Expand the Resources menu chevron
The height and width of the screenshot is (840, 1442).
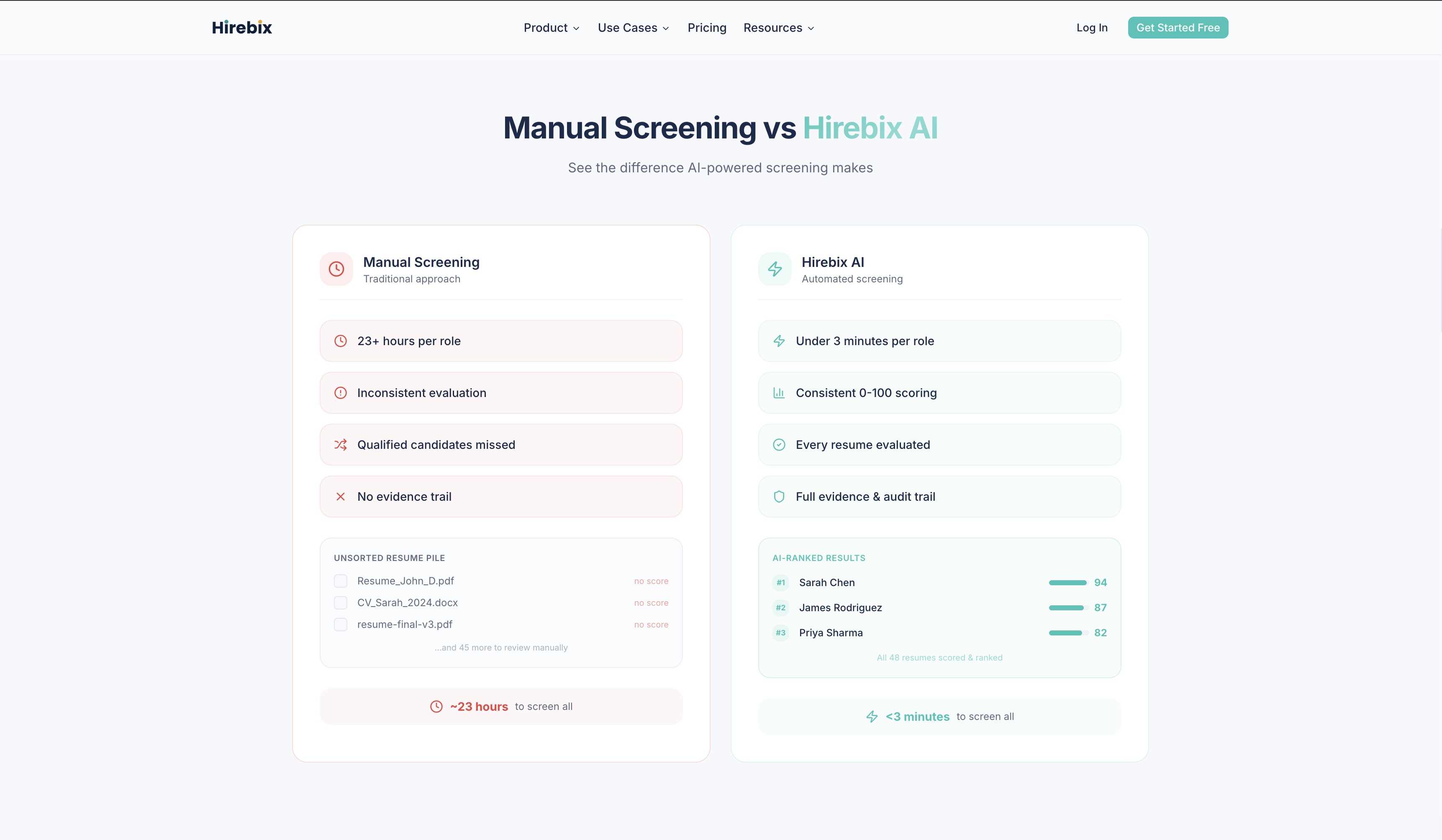811,28
